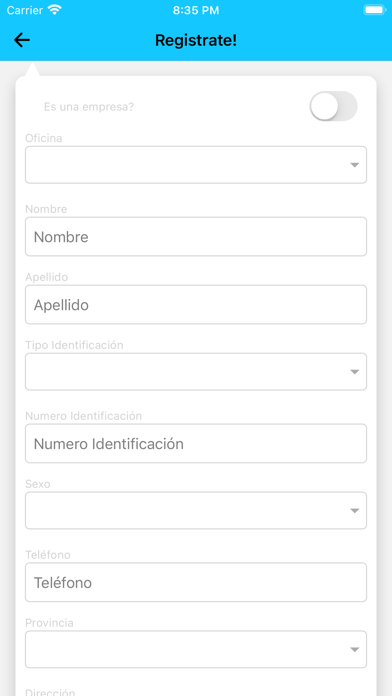Focus the Apellido text field
This screenshot has width=392, height=696.
[x=196, y=304]
